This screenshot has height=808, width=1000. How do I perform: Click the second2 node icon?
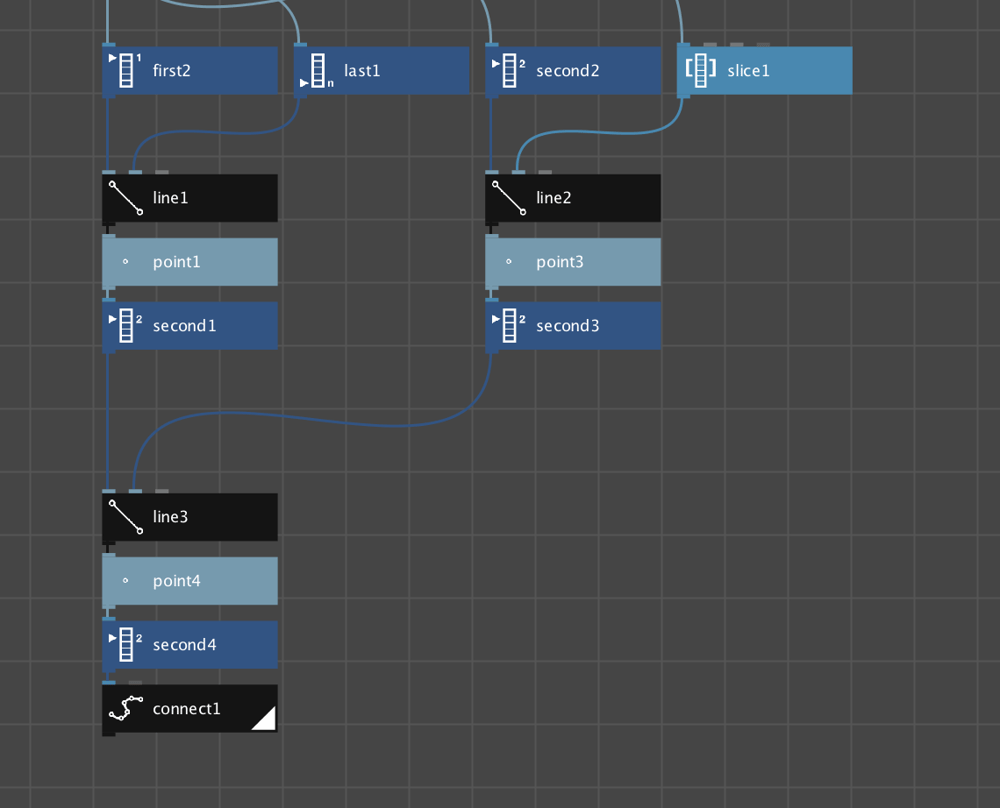pos(509,70)
